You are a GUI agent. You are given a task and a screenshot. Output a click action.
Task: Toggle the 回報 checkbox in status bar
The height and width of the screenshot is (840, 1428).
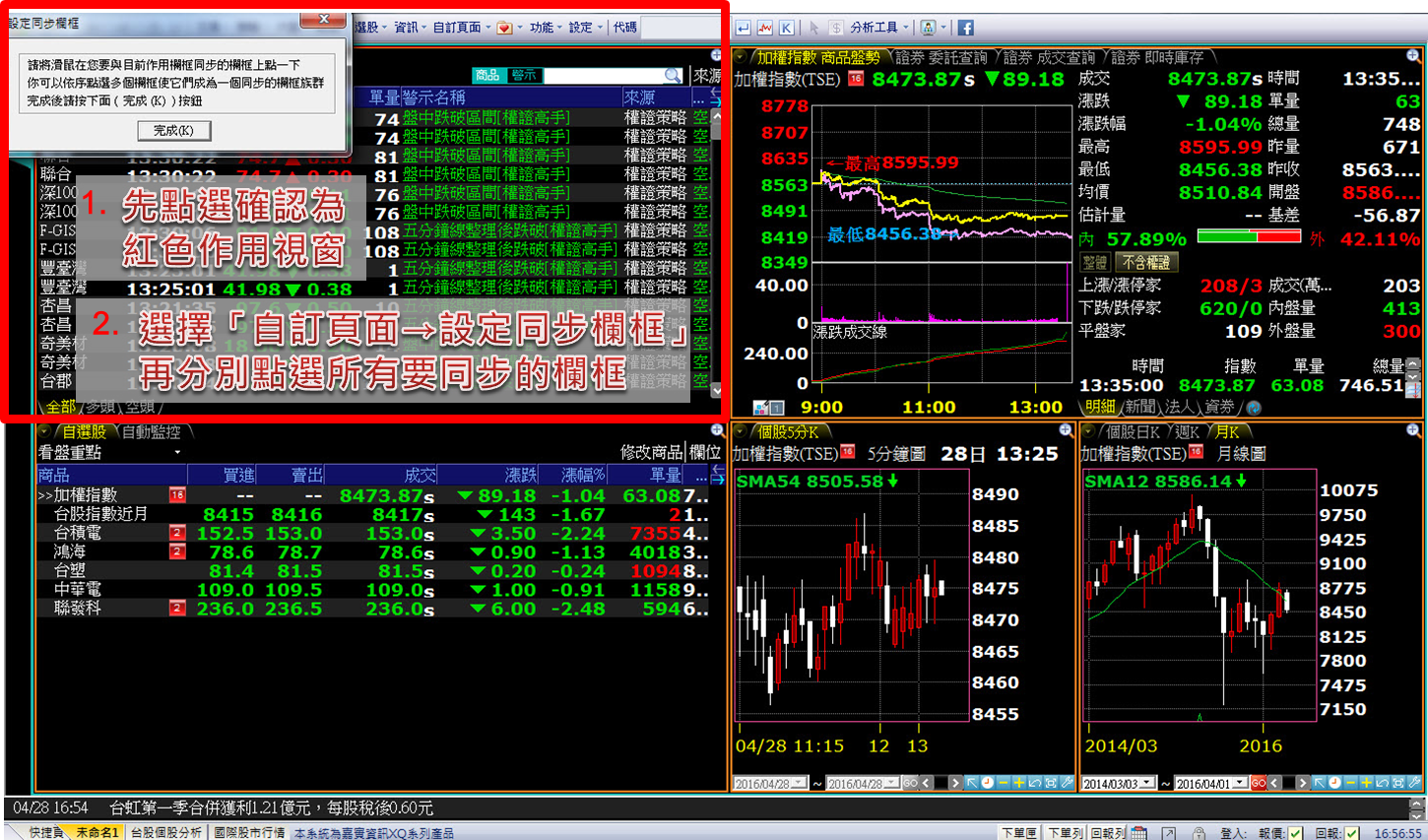[1352, 833]
